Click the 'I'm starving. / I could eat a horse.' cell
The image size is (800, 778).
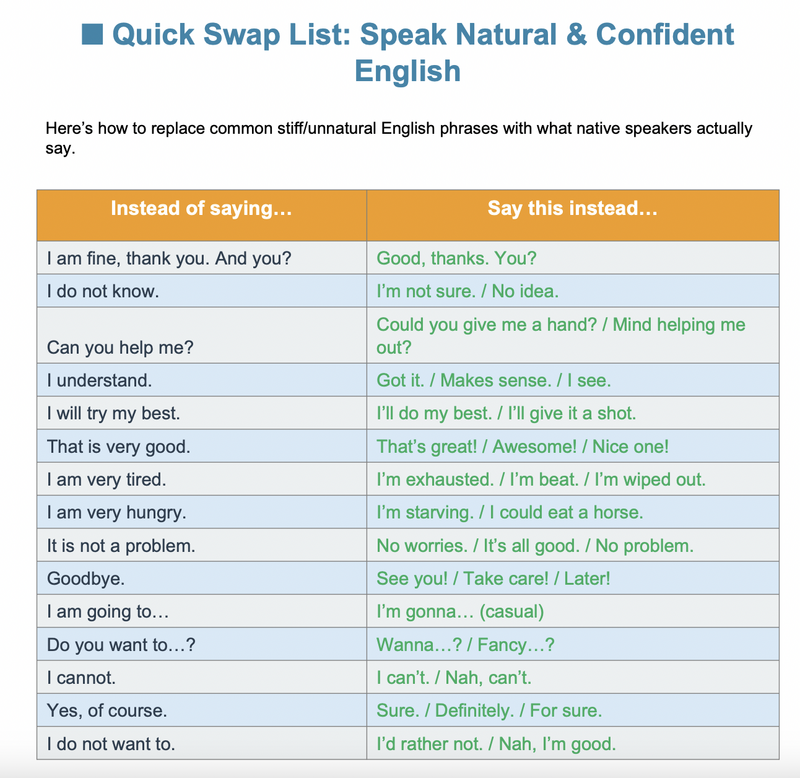[x=572, y=512]
